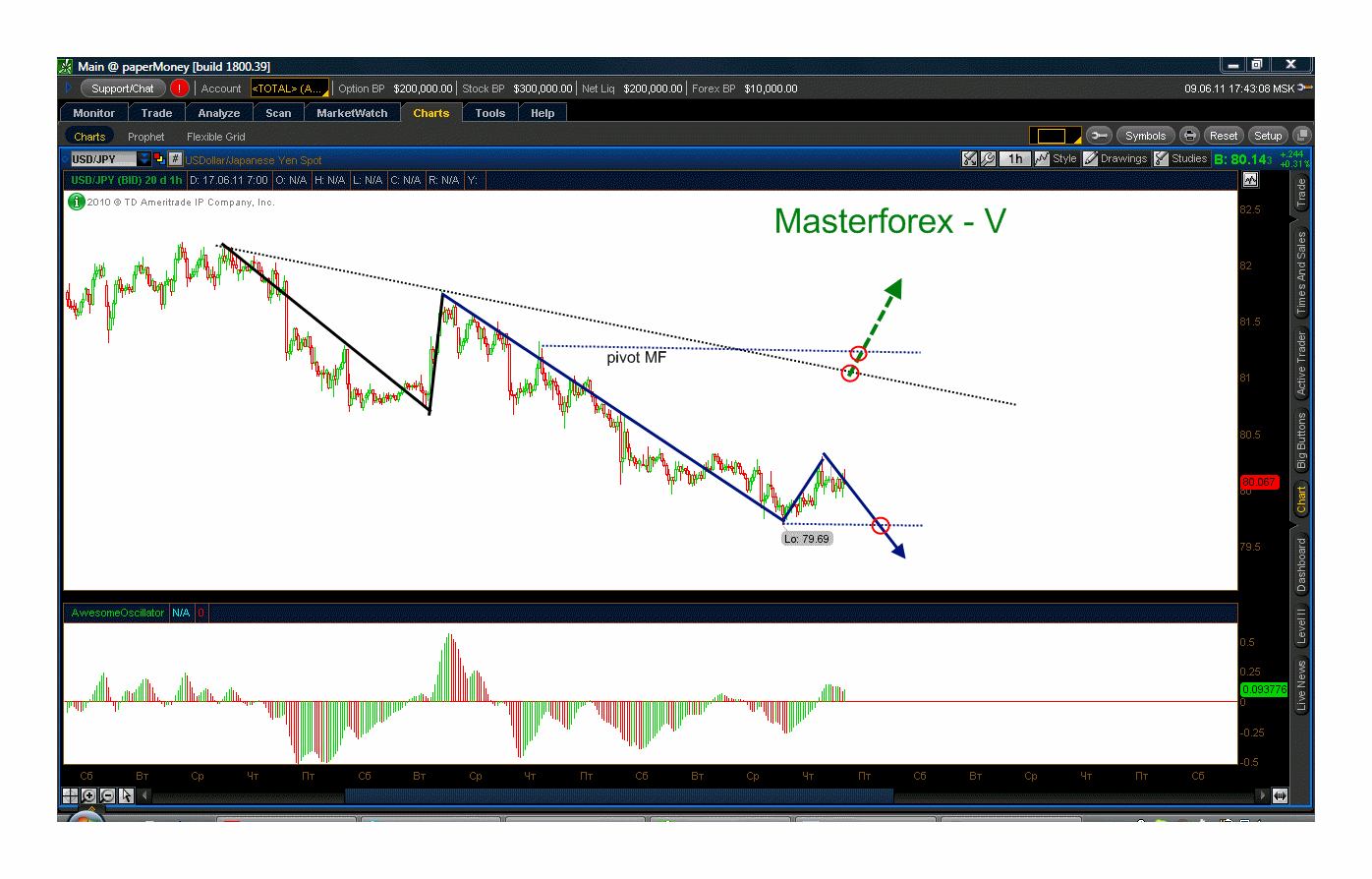Open the 1h timeframe selector

[x=1015, y=158]
